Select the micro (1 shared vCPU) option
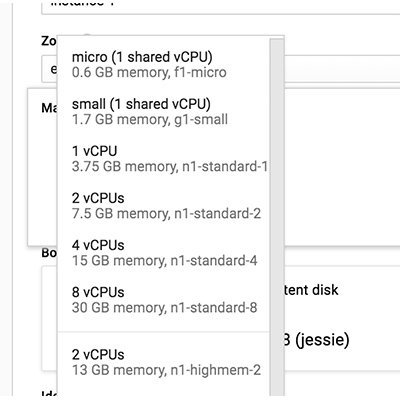The width and height of the screenshot is (400, 400). 163,64
